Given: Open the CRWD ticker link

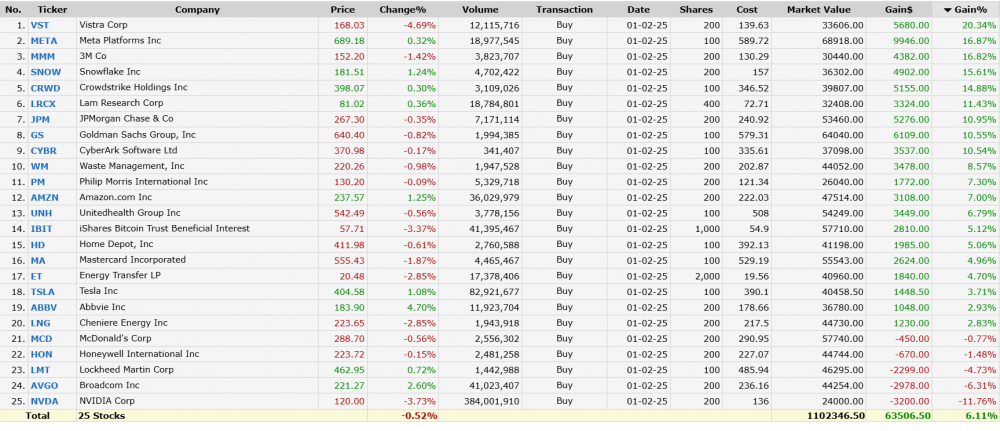Looking at the screenshot, I should click(45, 87).
